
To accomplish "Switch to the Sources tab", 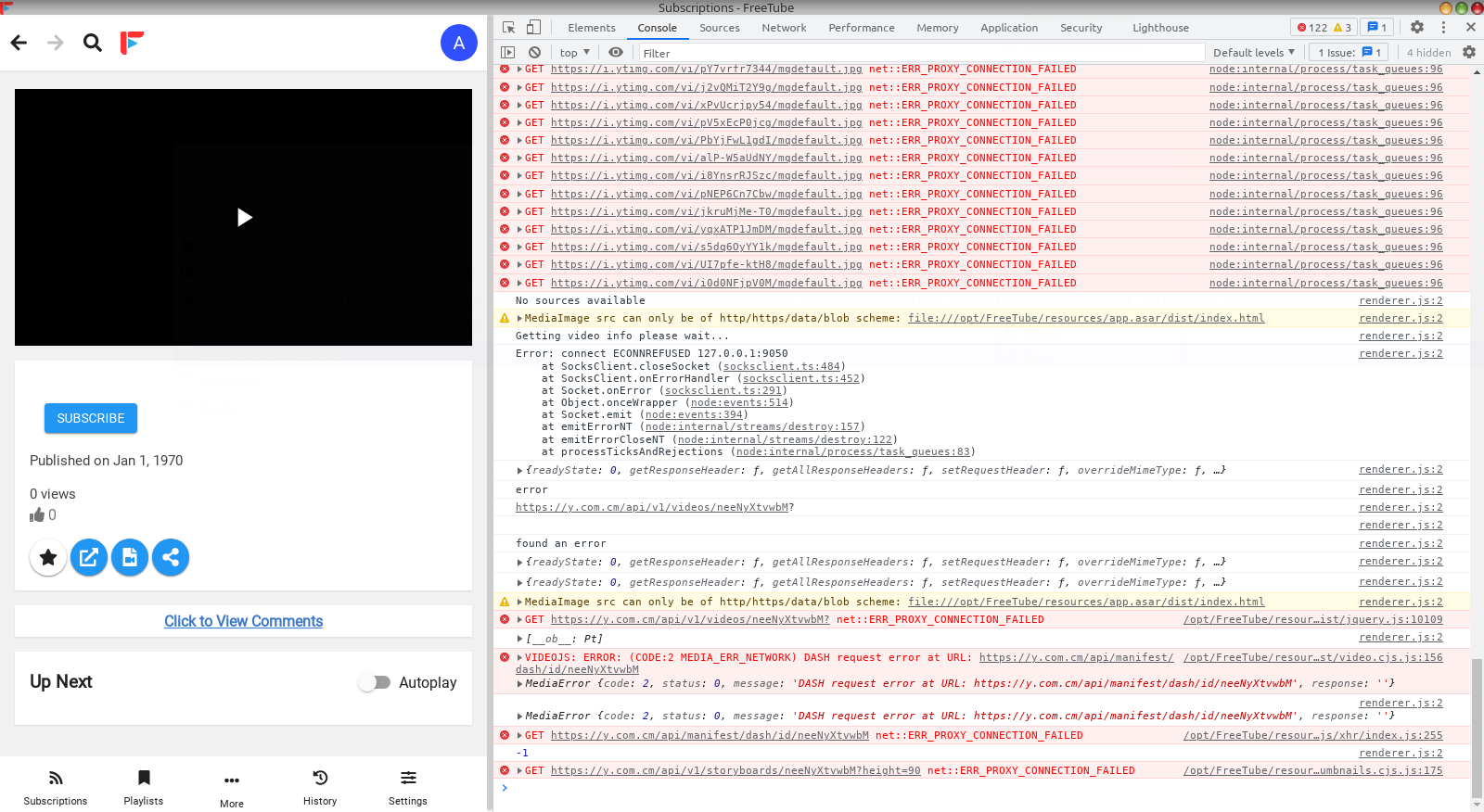I will [720, 28].
